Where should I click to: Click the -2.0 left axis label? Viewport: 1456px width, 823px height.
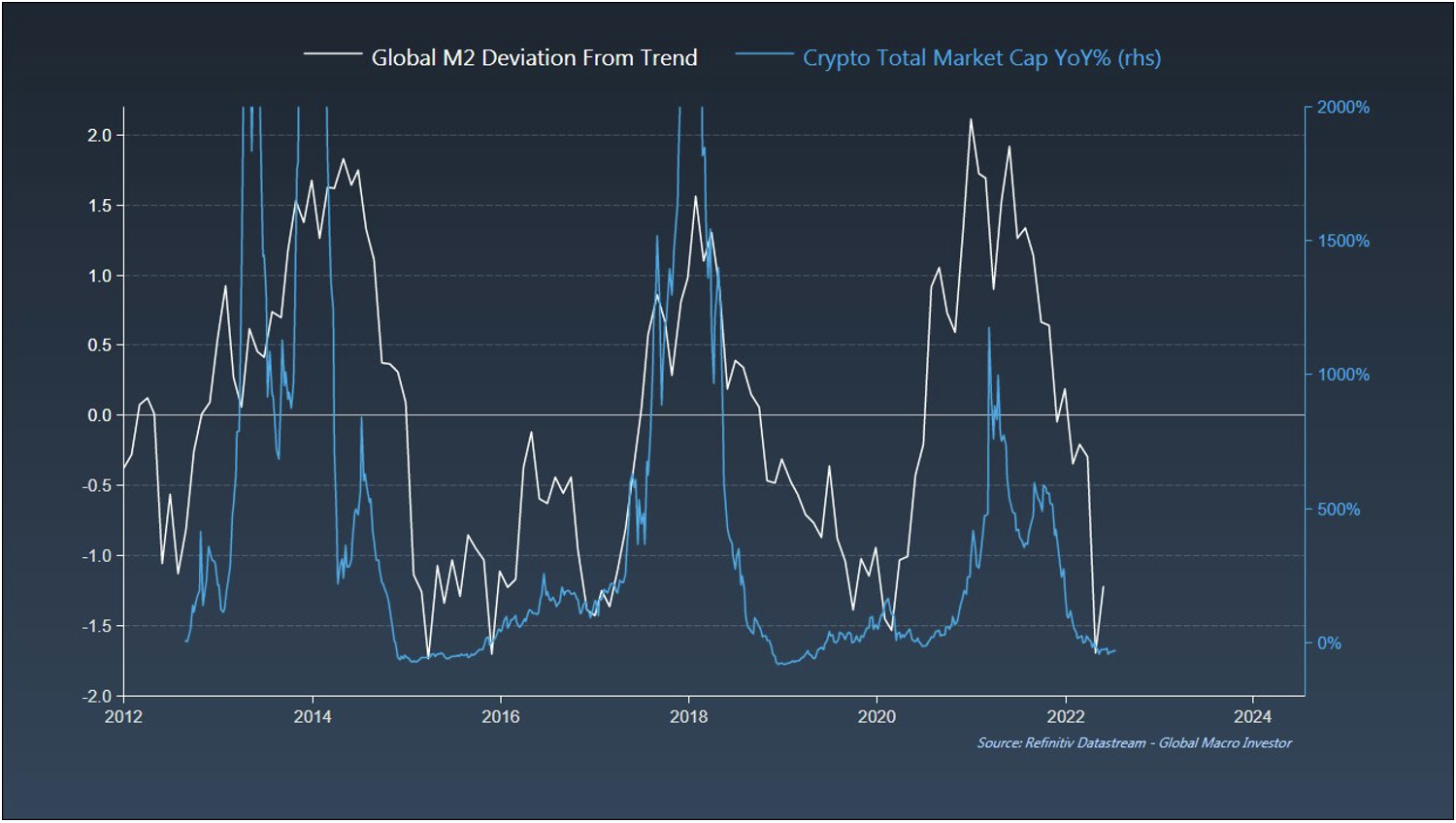point(96,696)
